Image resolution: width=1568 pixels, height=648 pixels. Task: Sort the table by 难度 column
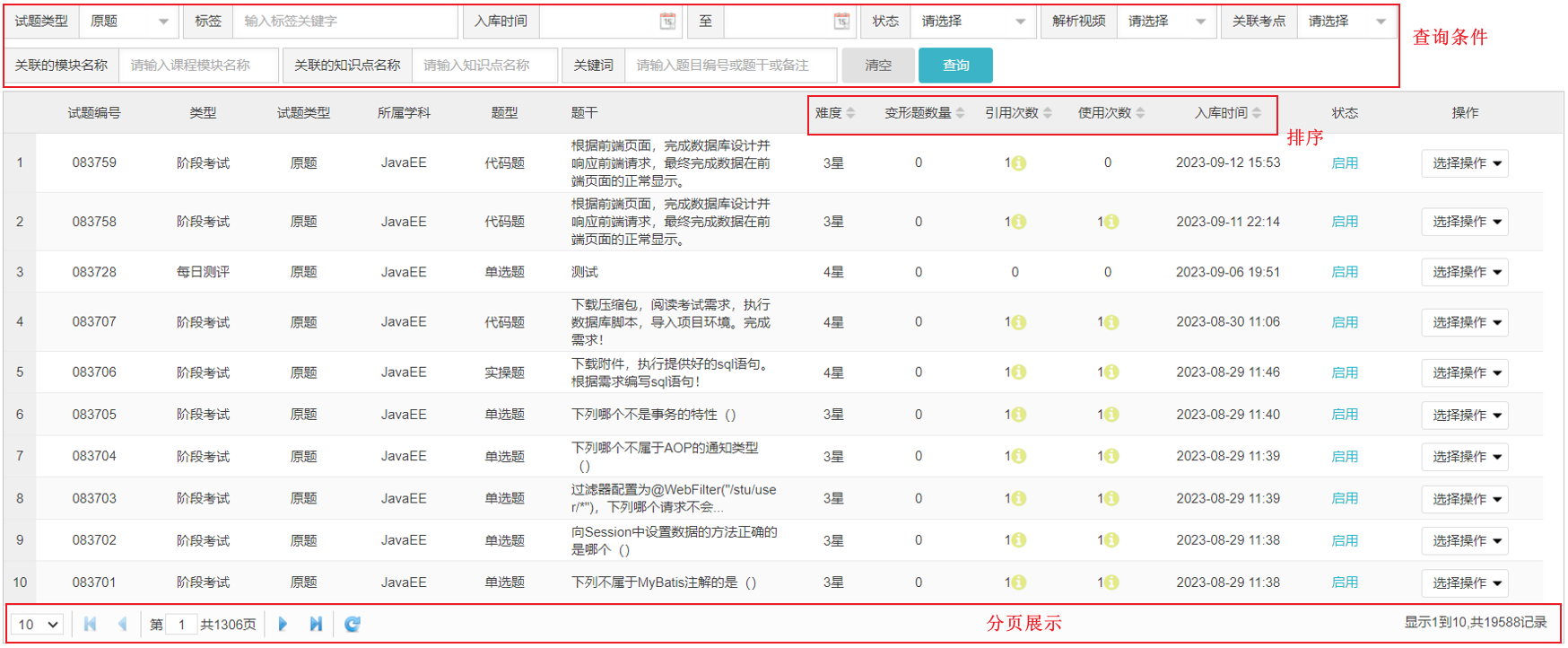pyautogui.click(x=834, y=113)
